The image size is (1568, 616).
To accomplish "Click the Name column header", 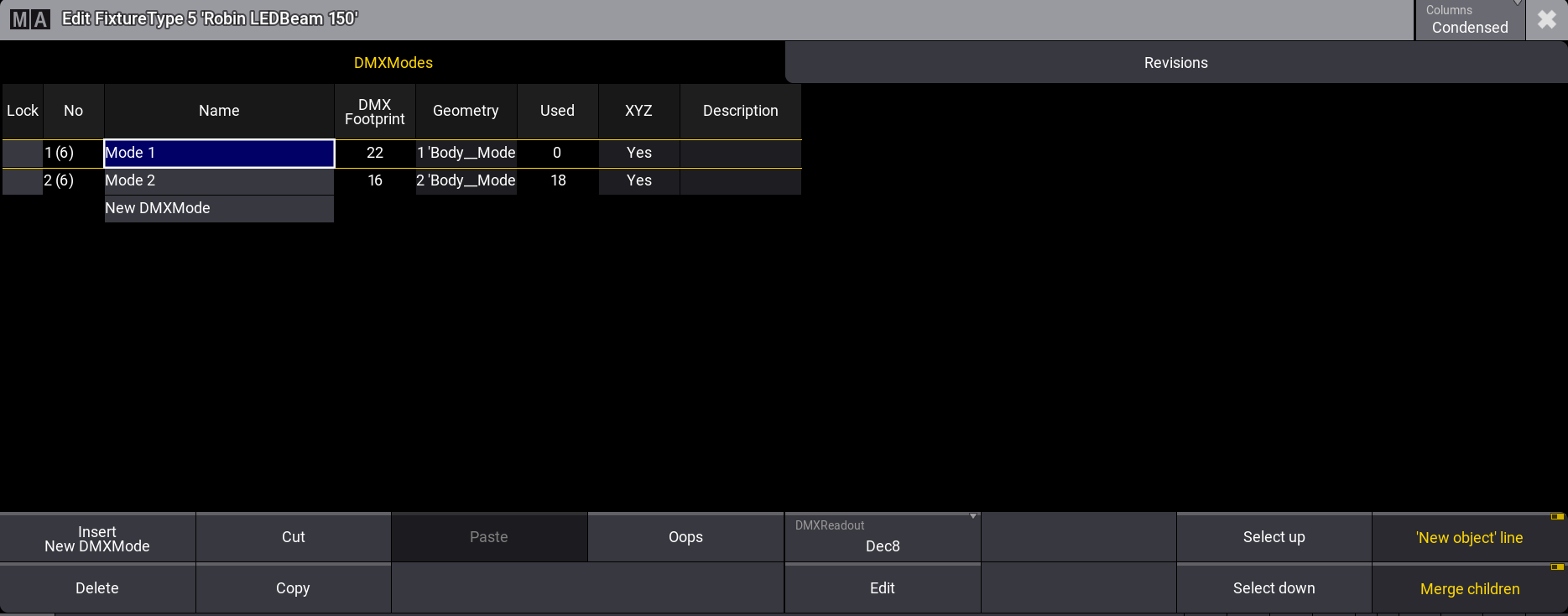I will coord(219,111).
